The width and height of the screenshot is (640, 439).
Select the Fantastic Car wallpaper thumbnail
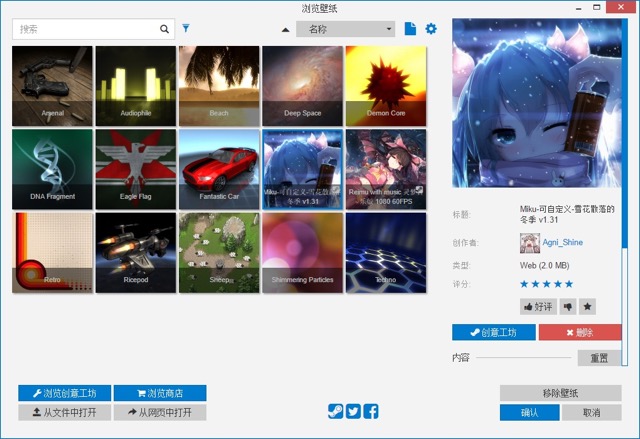click(219, 169)
